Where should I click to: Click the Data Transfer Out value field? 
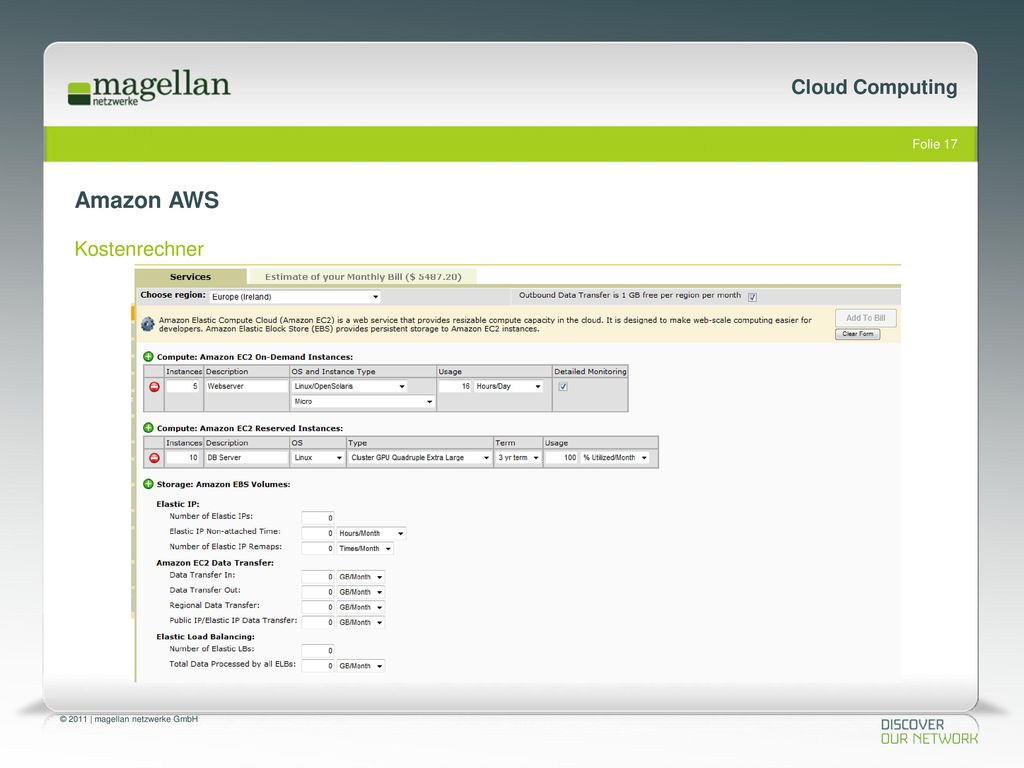pyautogui.click(x=318, y=592)
